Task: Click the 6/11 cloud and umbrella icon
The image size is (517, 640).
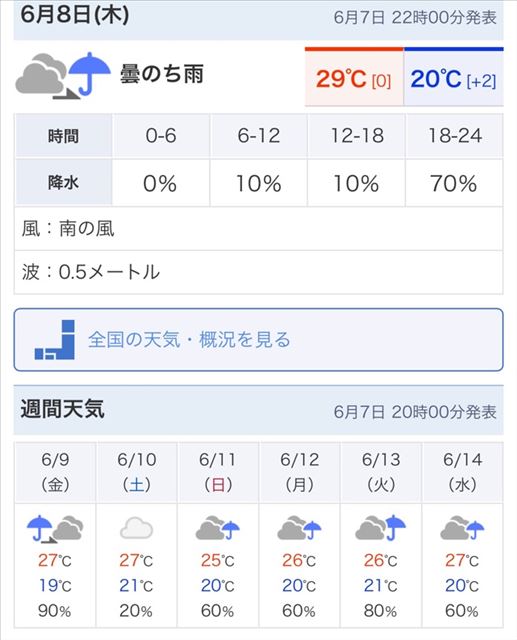Action: coord(217,528)
